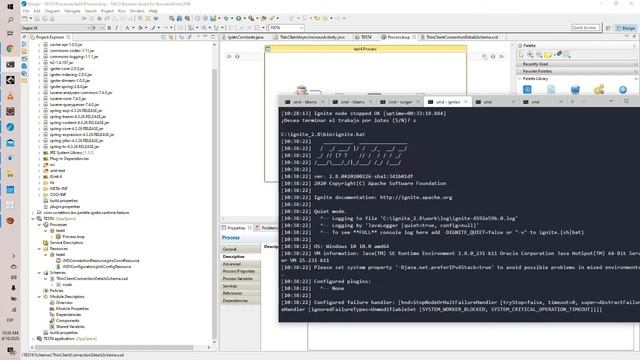The width and height of the screenshot is (640, 360).
Task: Click the Save icon in the main toolbar
Action: pos(37,18)
